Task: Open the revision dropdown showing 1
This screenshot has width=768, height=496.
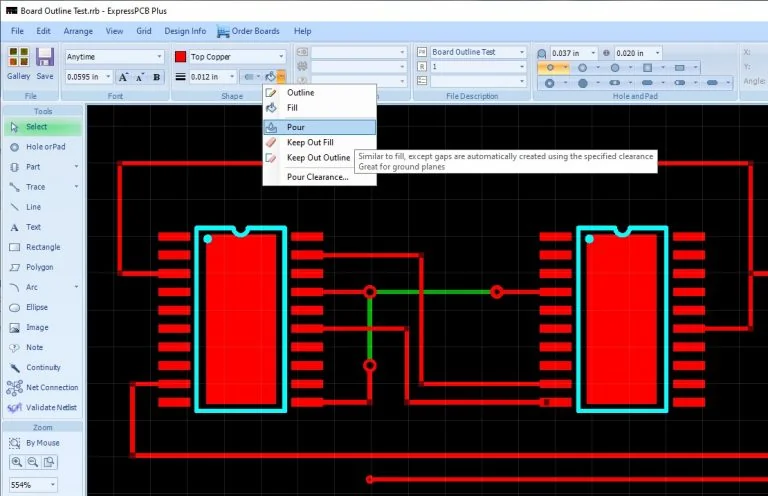Action: (522, 67)
